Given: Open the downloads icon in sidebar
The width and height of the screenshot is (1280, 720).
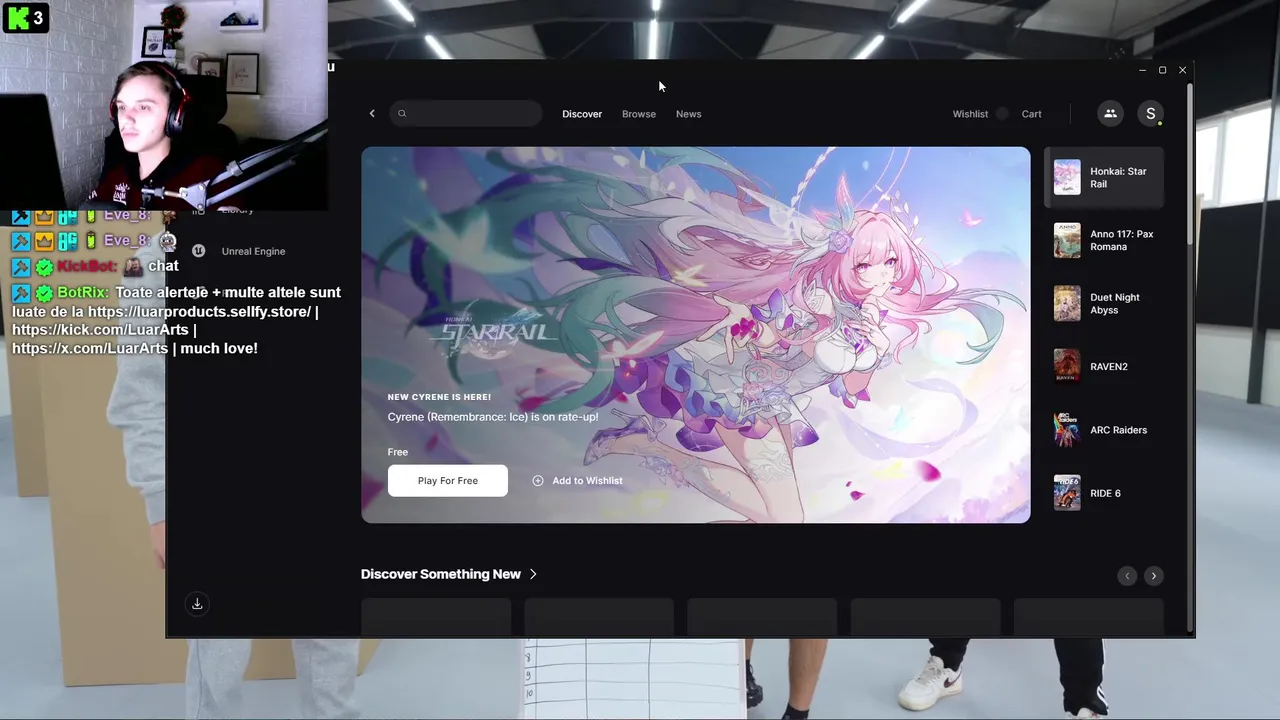Looking at the screenshot, I should coord(197,604).
